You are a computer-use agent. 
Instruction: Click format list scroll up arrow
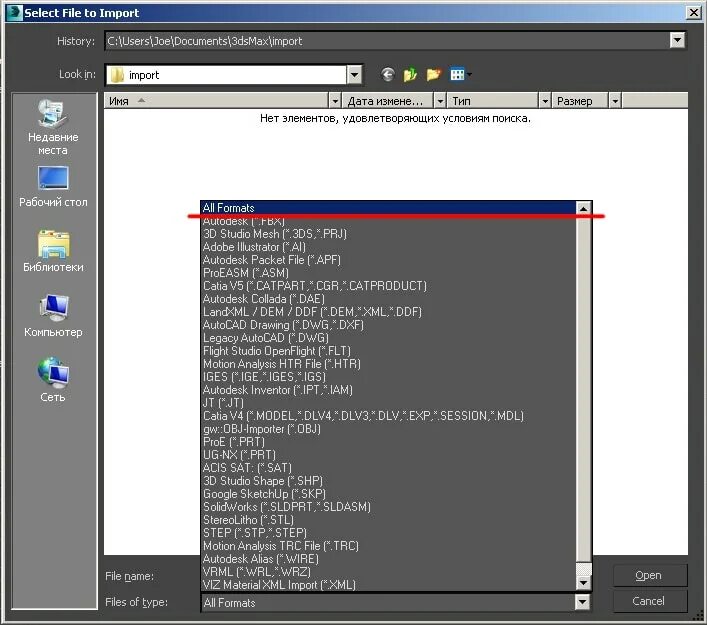(x=583, y=208)
